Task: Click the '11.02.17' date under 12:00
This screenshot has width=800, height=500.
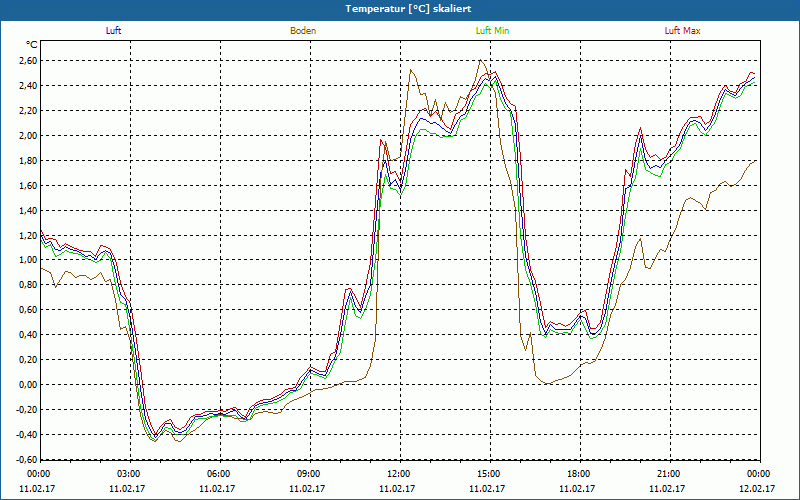Action: coord(398,489)
